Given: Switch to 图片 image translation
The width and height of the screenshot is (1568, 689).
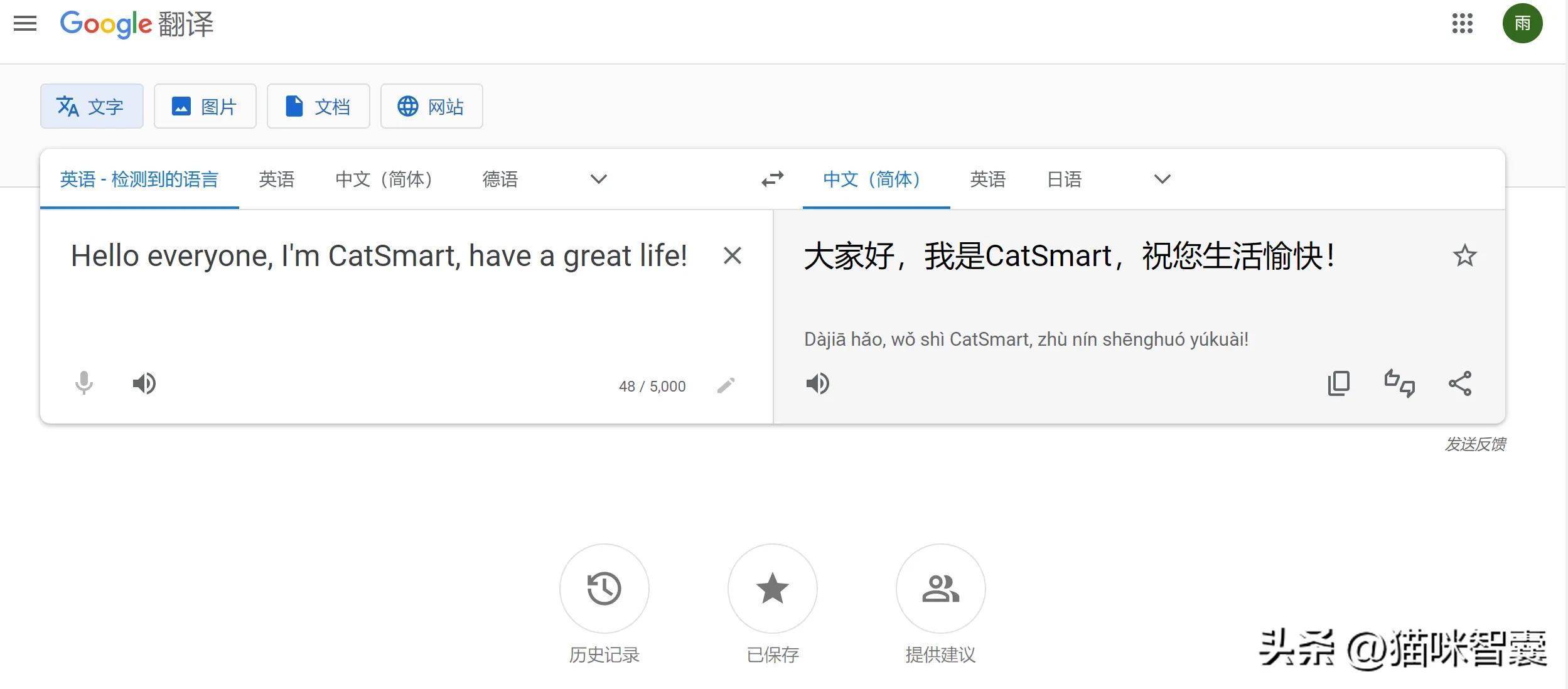Looking at the screenshot, I should (x=205, y=106).
